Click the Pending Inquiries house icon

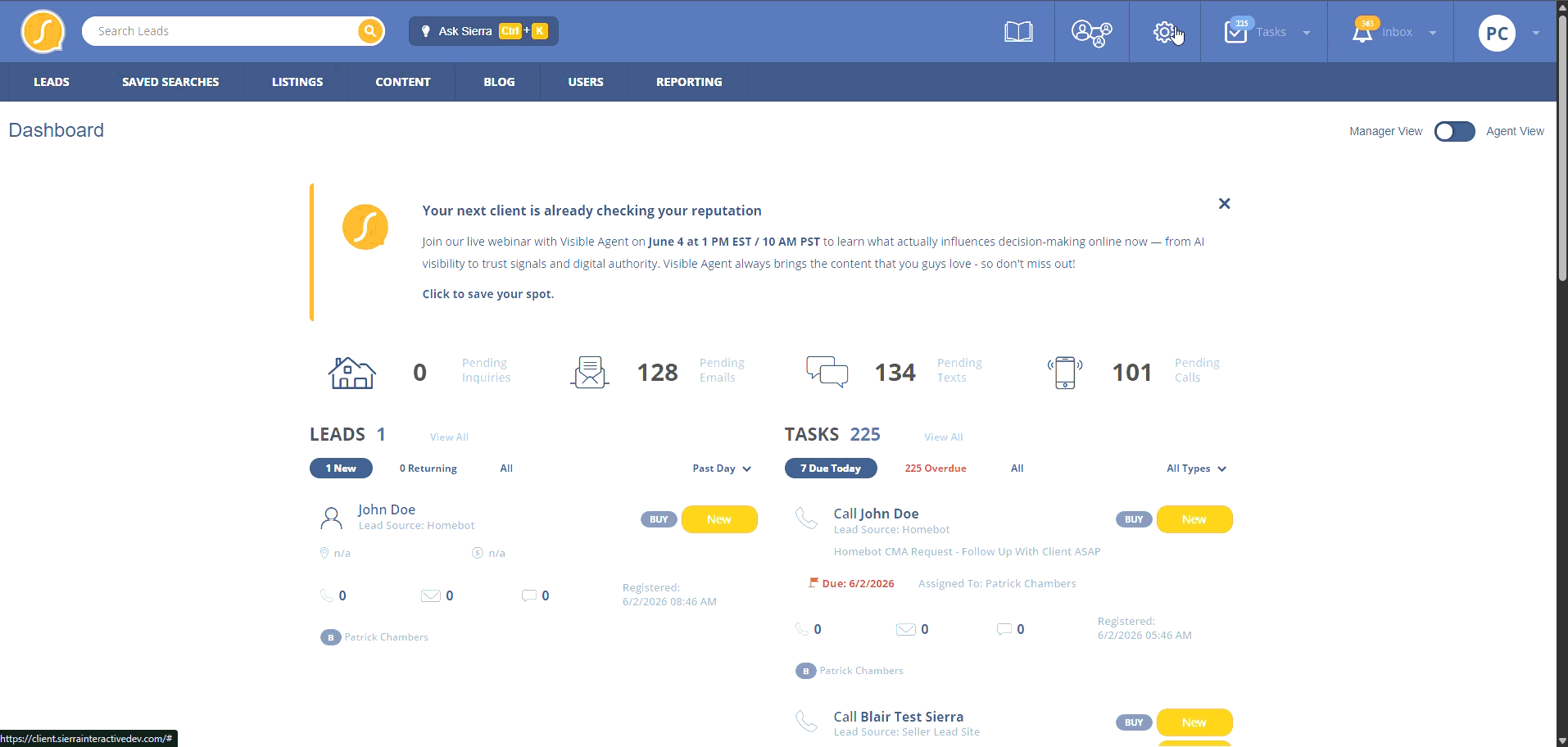coord(352,373)
